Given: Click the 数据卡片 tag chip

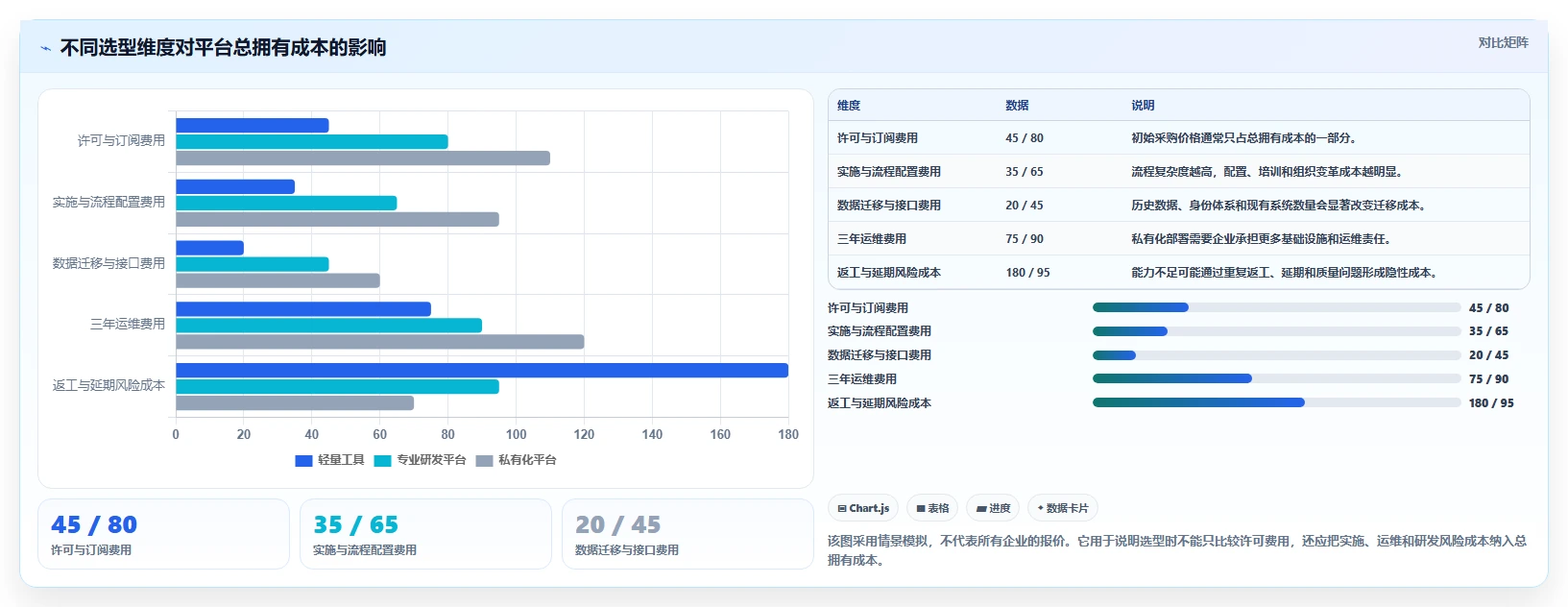Looking at the screenshot, I should [1063, 508].
